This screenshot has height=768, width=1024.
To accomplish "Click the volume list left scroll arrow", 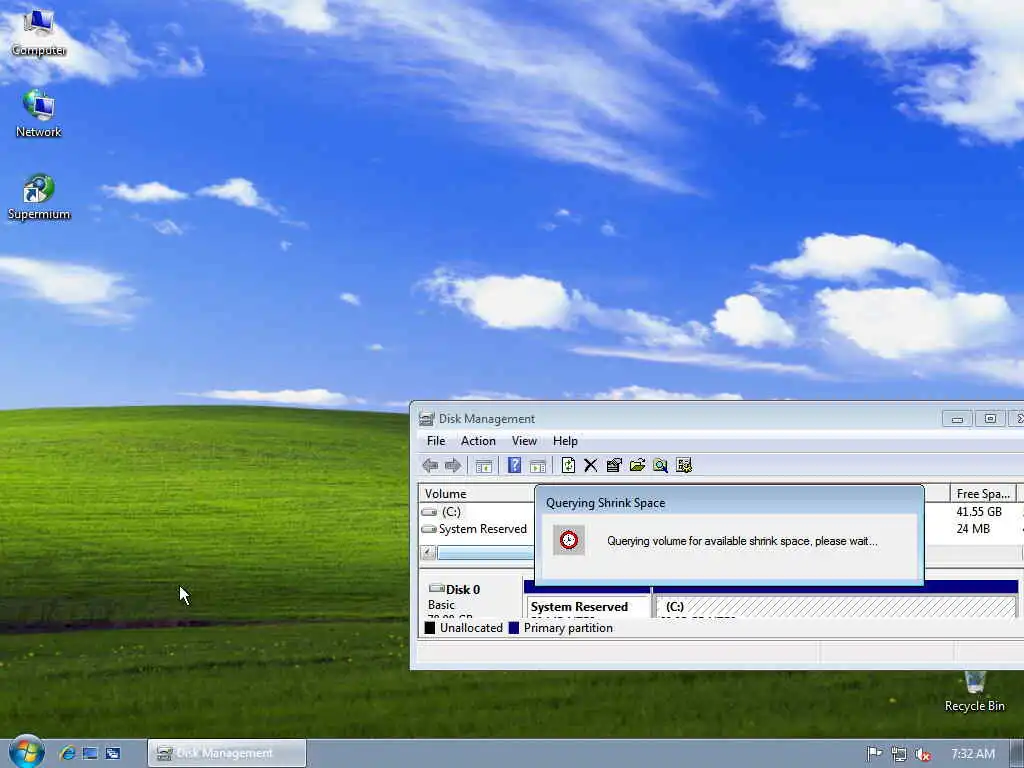I will coord(428,553).
